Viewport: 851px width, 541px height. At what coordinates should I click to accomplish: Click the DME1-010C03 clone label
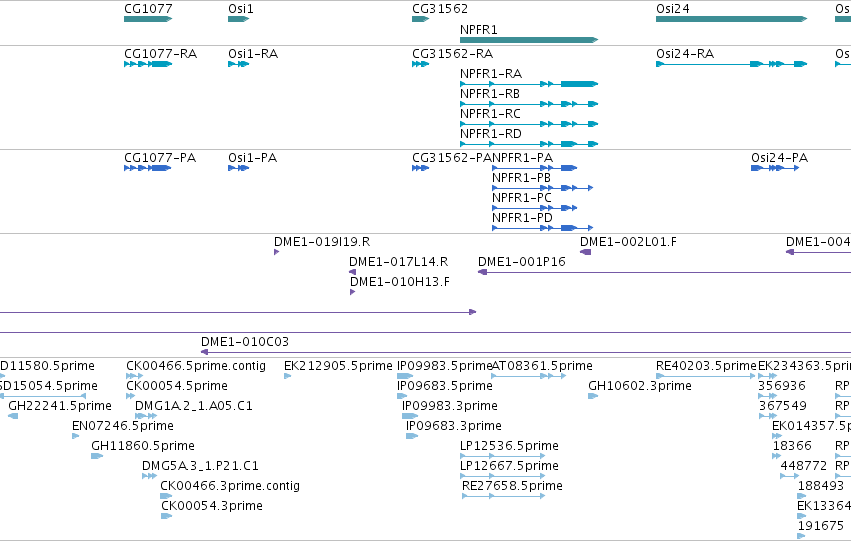click(x=244, y=342)
